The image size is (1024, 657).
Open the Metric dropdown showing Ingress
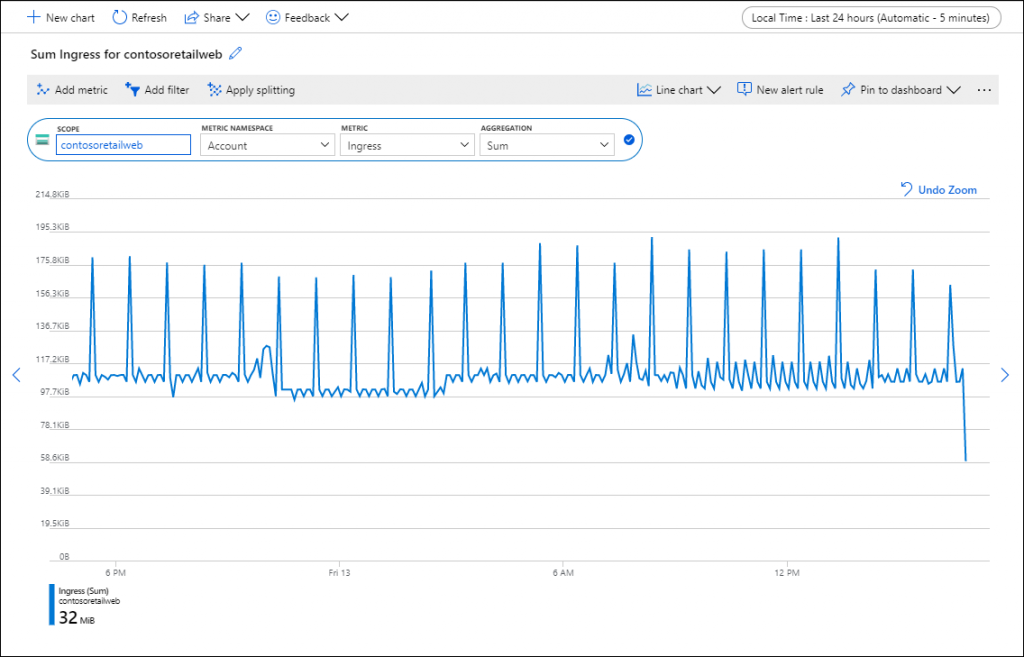pyautogui.click(x=406, y=144)
